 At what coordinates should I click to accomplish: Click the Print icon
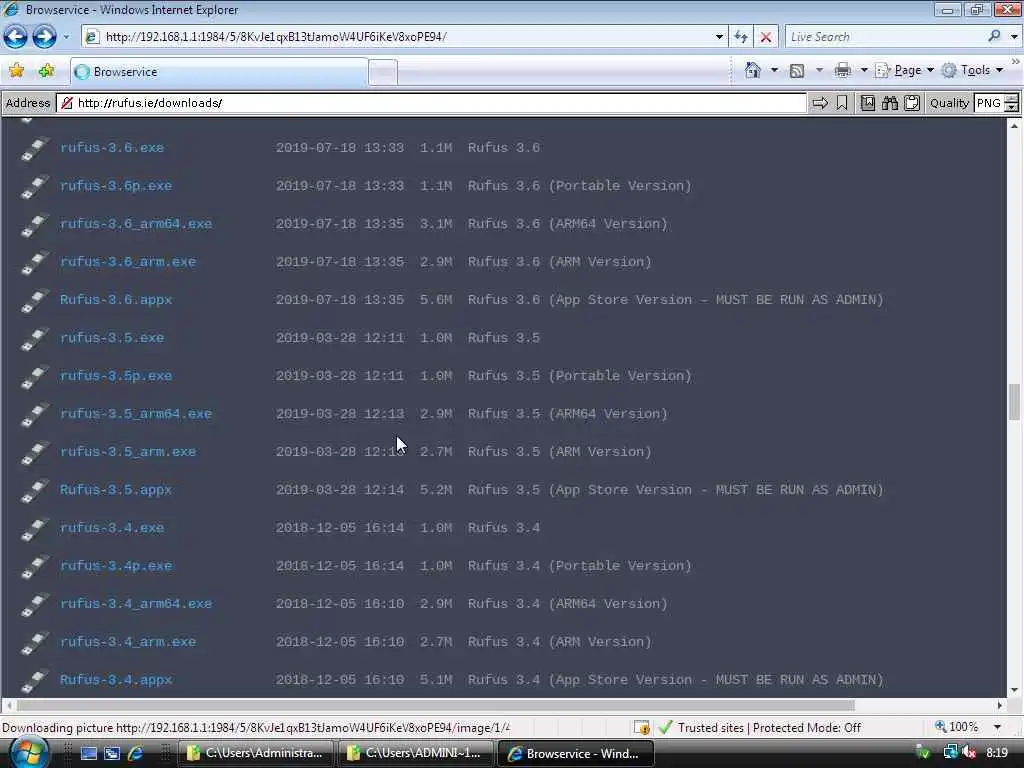[843, 70]
